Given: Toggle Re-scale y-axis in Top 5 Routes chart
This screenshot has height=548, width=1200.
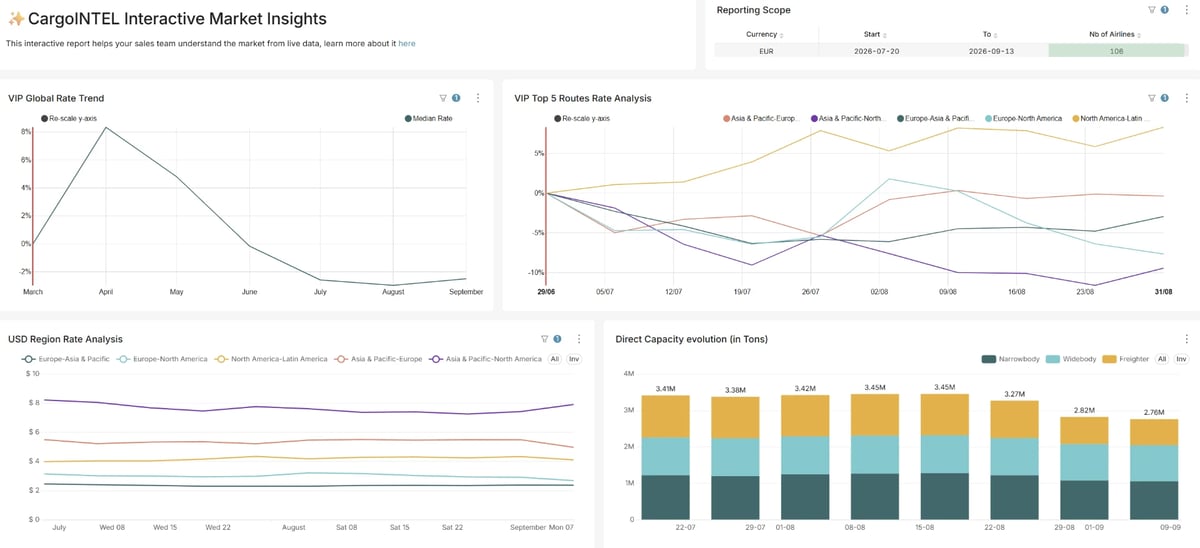Looking at the screenshot, I should click(x=582, y=118).
